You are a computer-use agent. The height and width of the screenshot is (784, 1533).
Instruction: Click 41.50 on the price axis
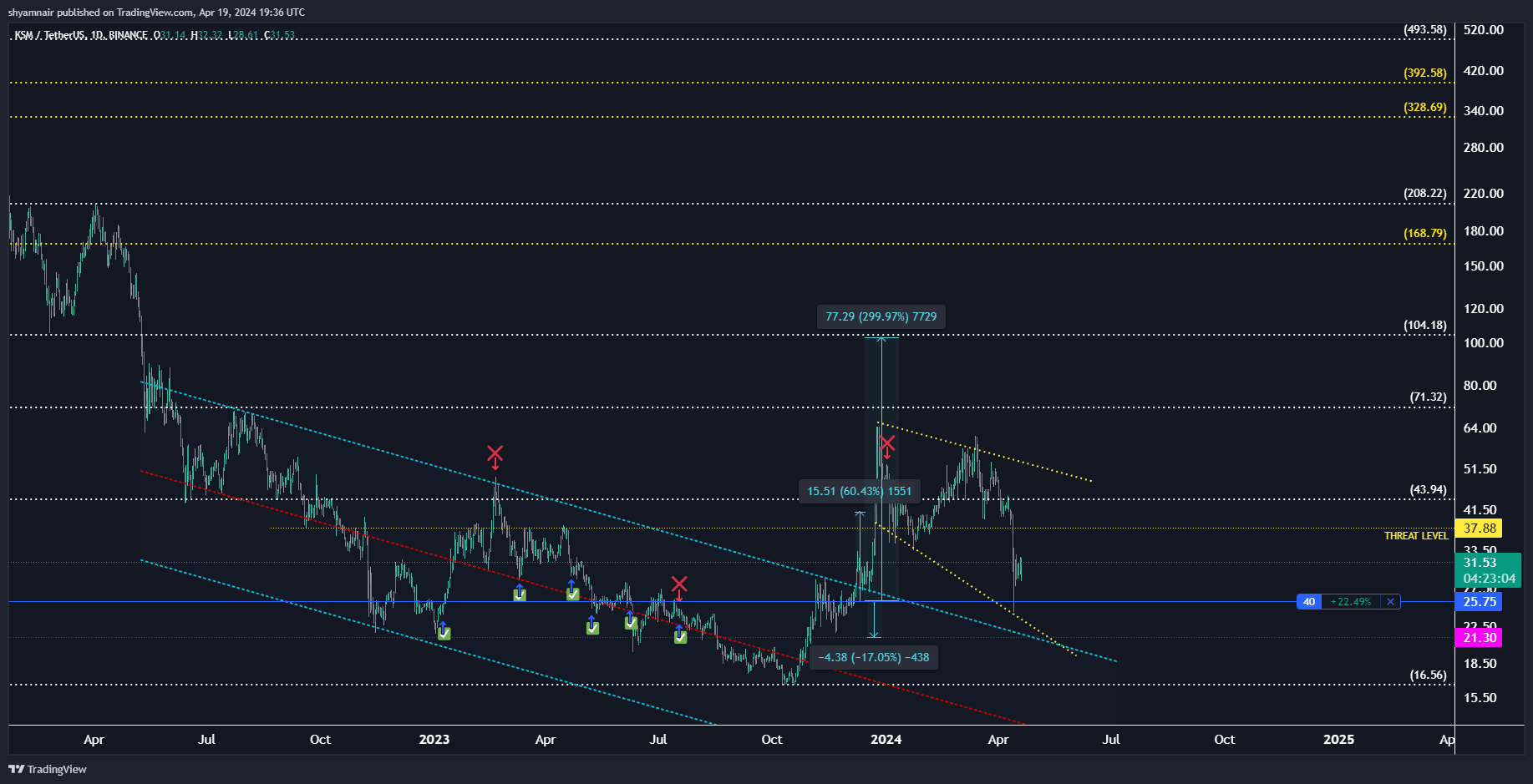tap(1480, 509)
